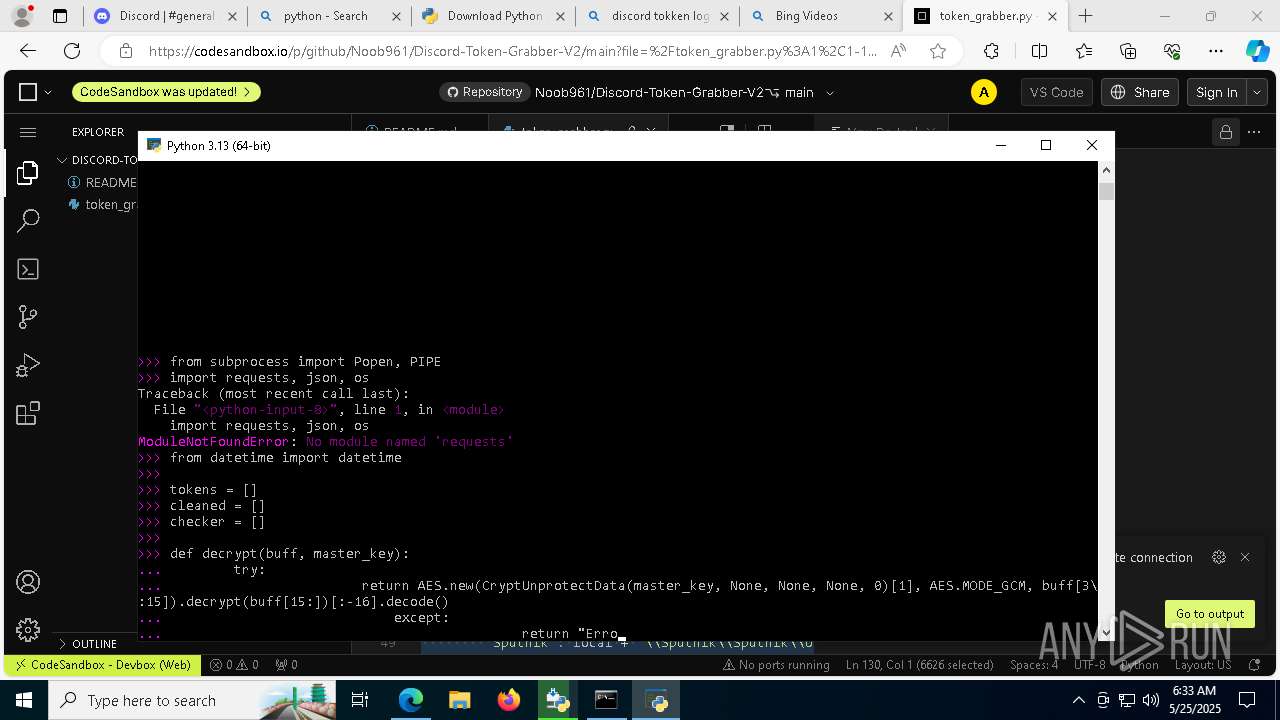The width and height of the screenshot is (1280, 720).
Task: Open Edge Settings and more menu
Action: 1216,51
